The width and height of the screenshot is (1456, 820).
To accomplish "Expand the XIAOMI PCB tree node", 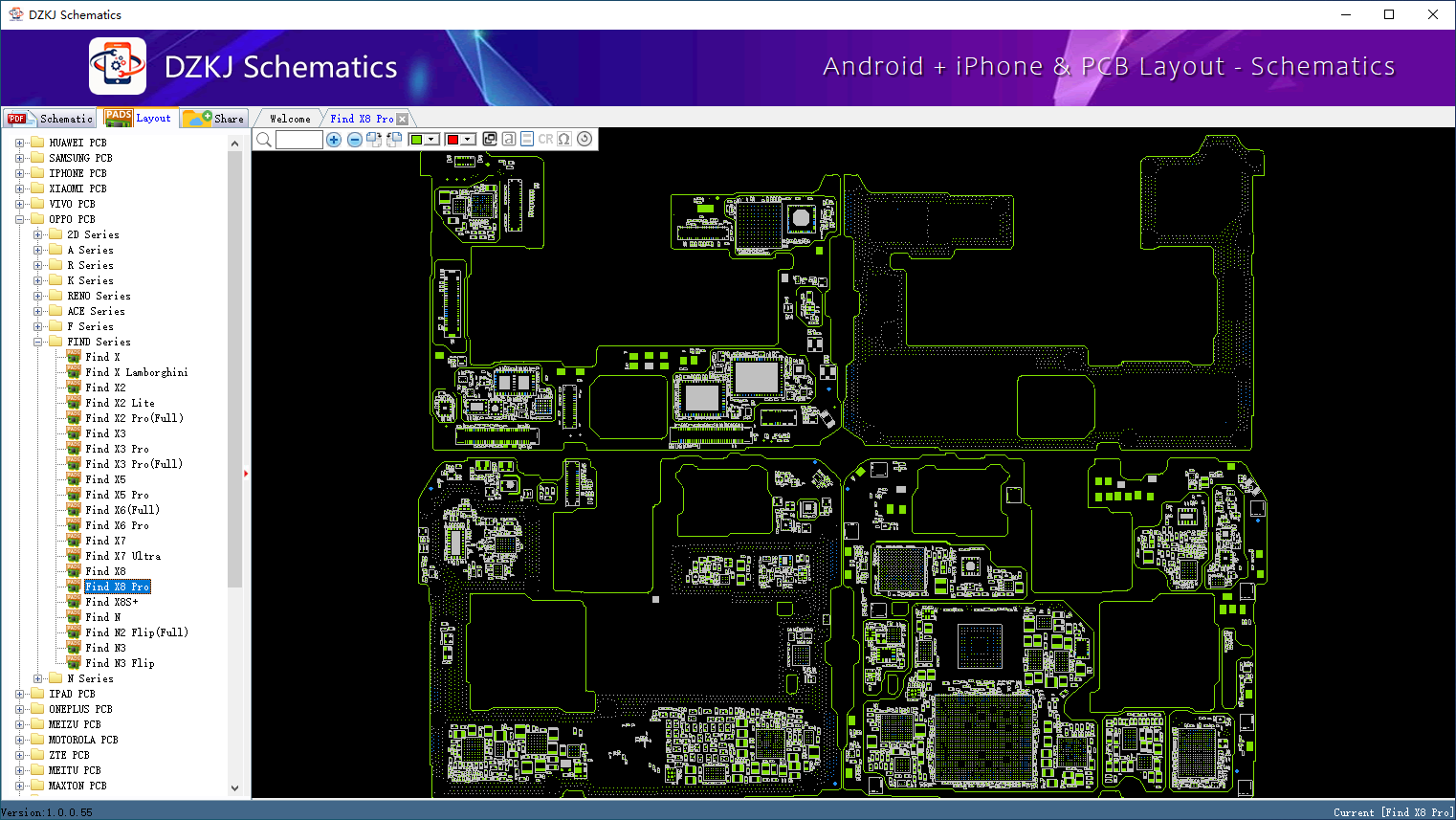I will tap(19, 188).
